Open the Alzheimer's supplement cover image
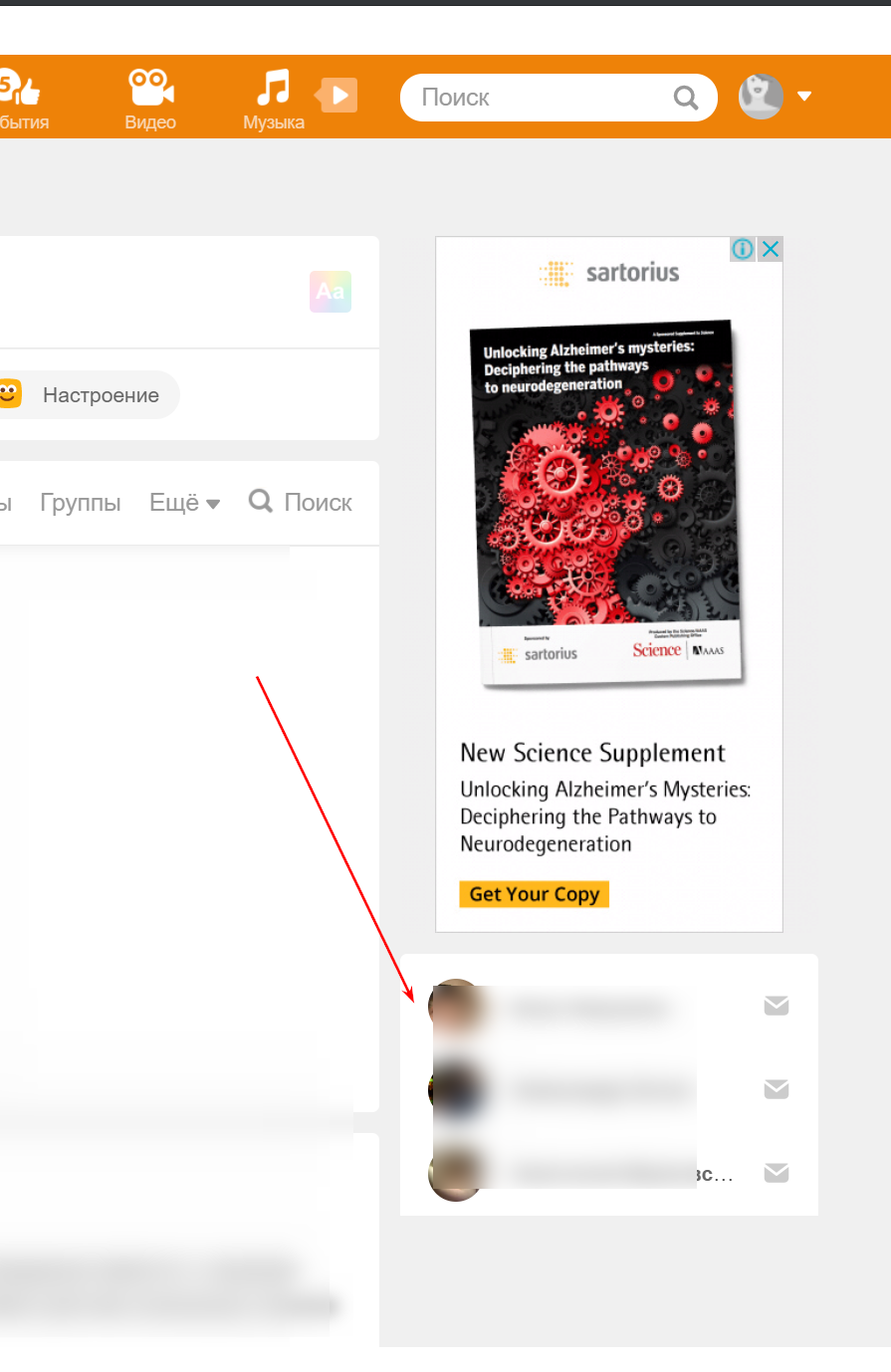 tap(608, 504)
